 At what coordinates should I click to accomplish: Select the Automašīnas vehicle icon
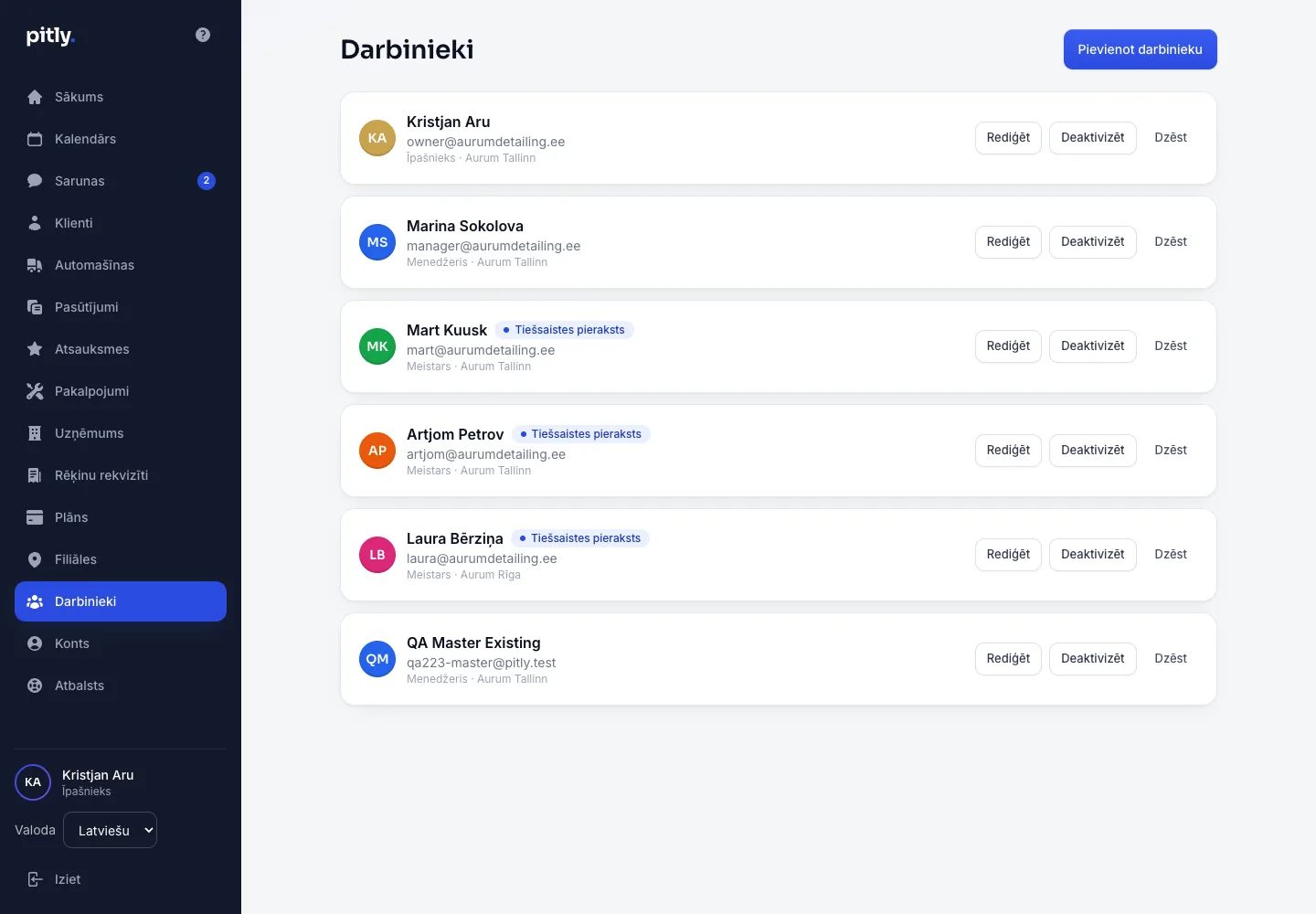[x=35, y=265]
